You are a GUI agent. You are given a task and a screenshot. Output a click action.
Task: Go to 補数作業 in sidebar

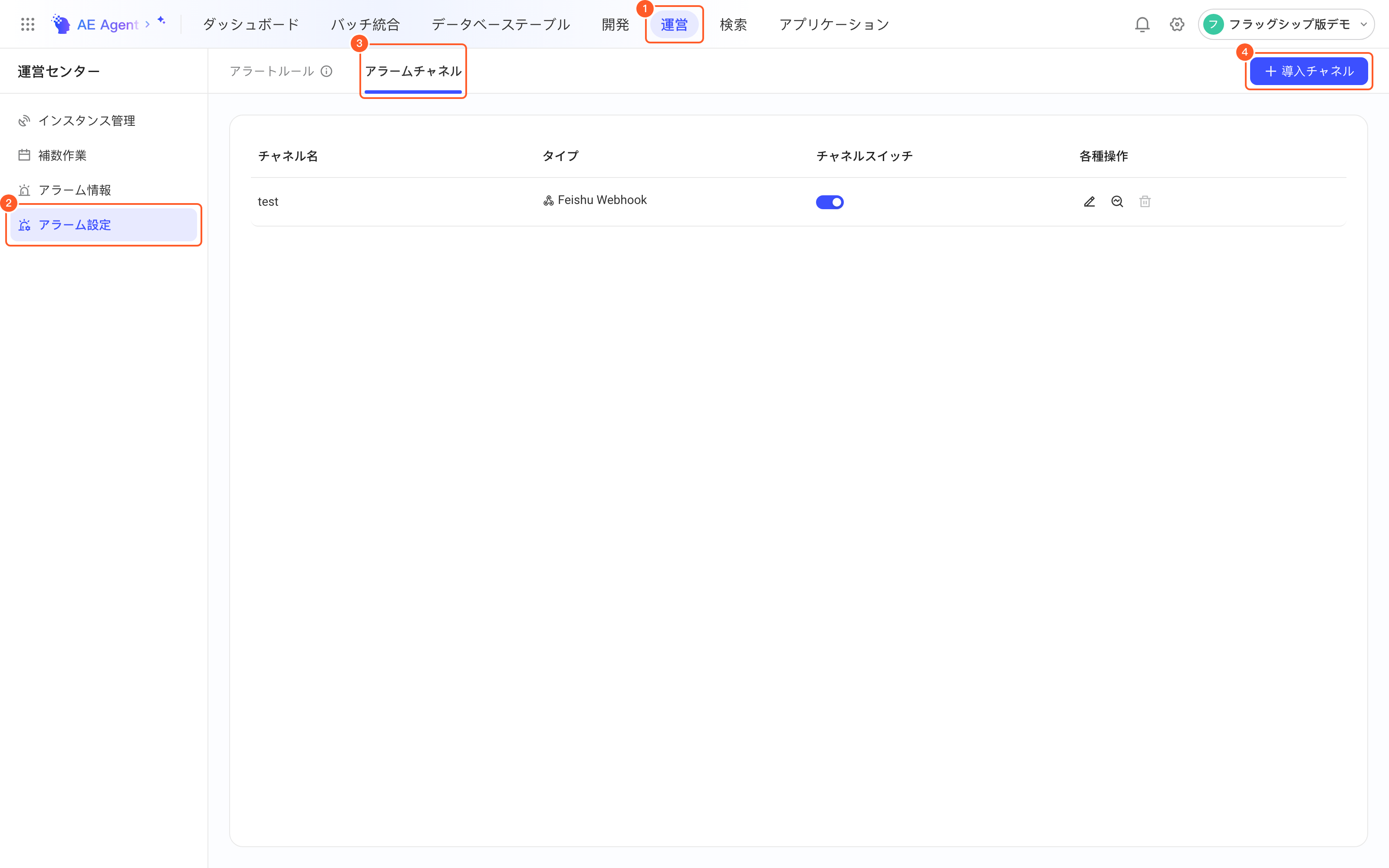103,155
